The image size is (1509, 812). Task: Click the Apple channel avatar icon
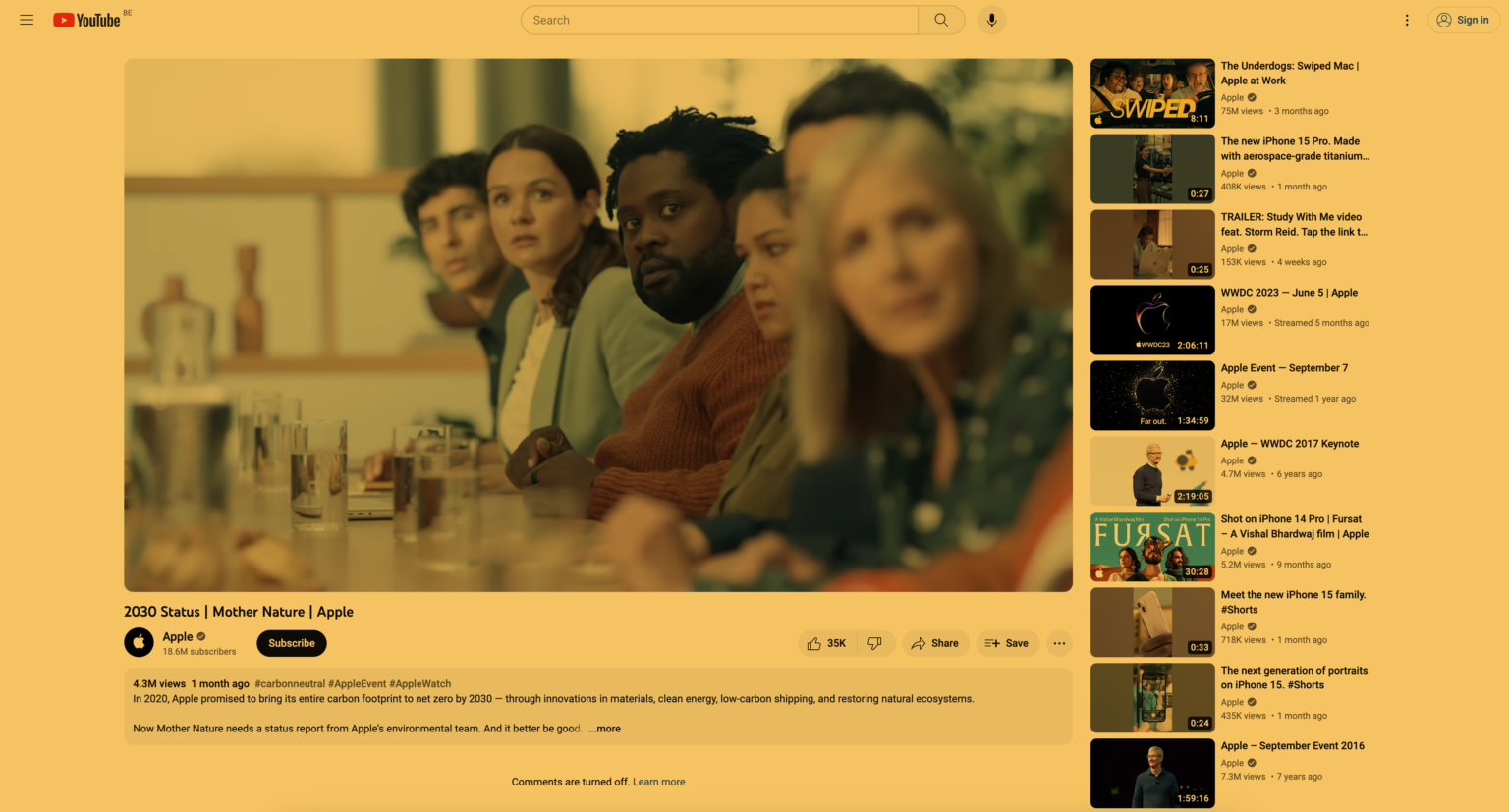click(139, 642)
